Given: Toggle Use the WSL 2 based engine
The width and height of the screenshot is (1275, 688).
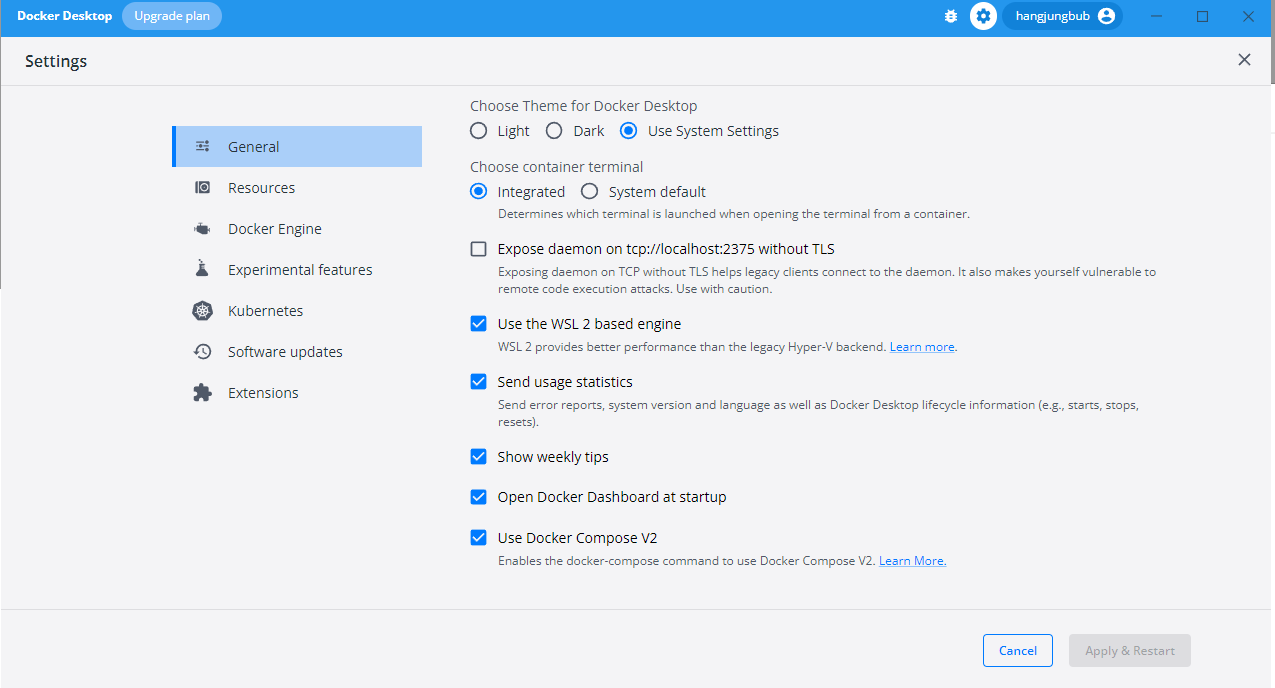Looking at the screenshot, I should pyautogui.click(x=479, y=324).
